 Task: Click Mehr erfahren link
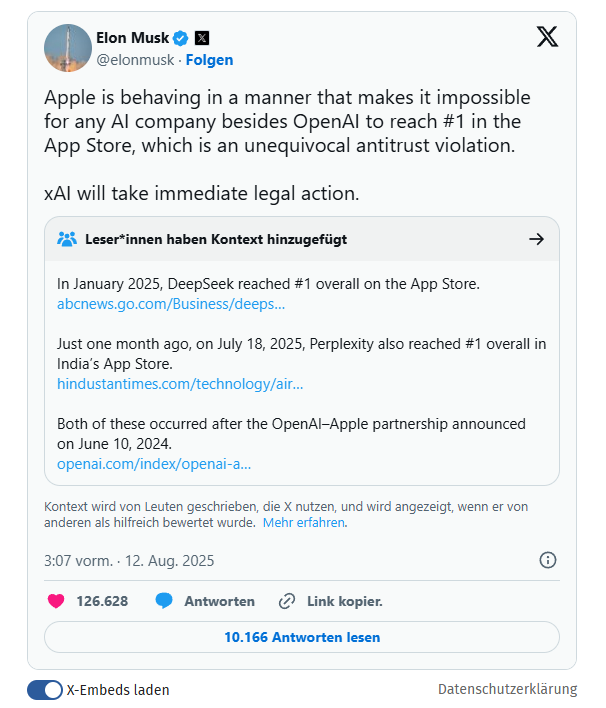coord(304,522)
